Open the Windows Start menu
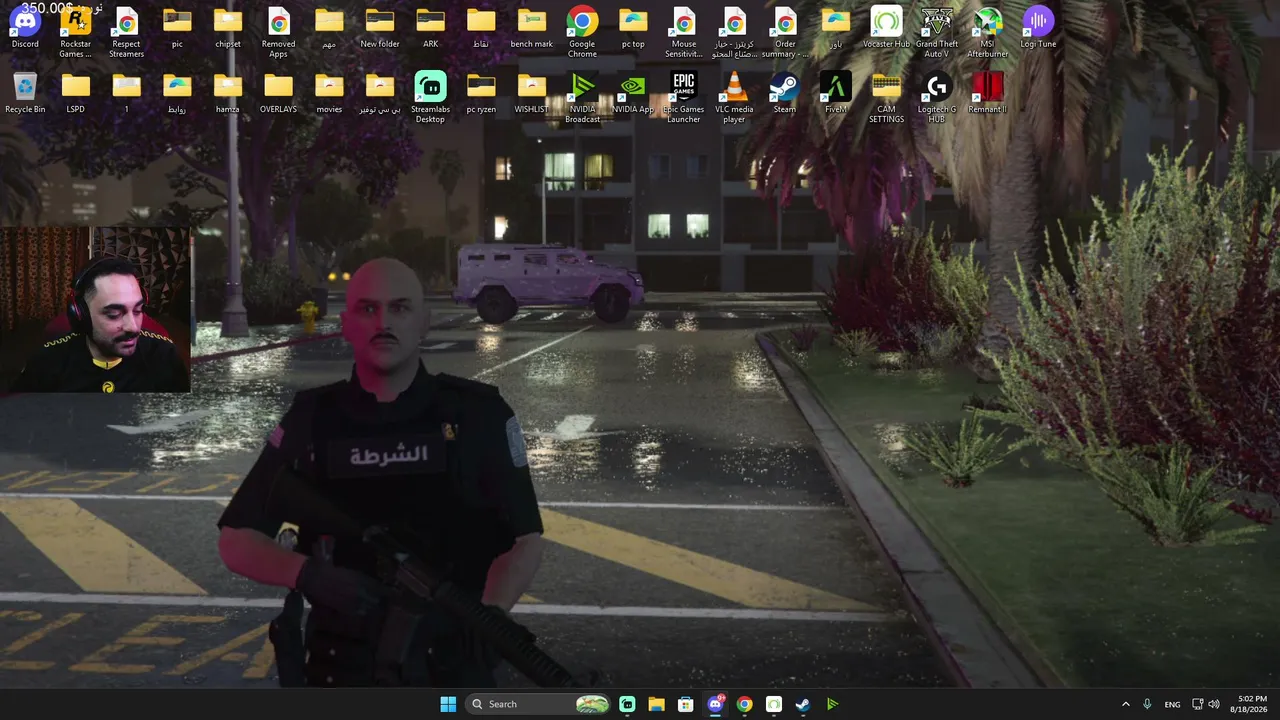The height and width of the screenshot is (720, 1280). pos(448,704)
